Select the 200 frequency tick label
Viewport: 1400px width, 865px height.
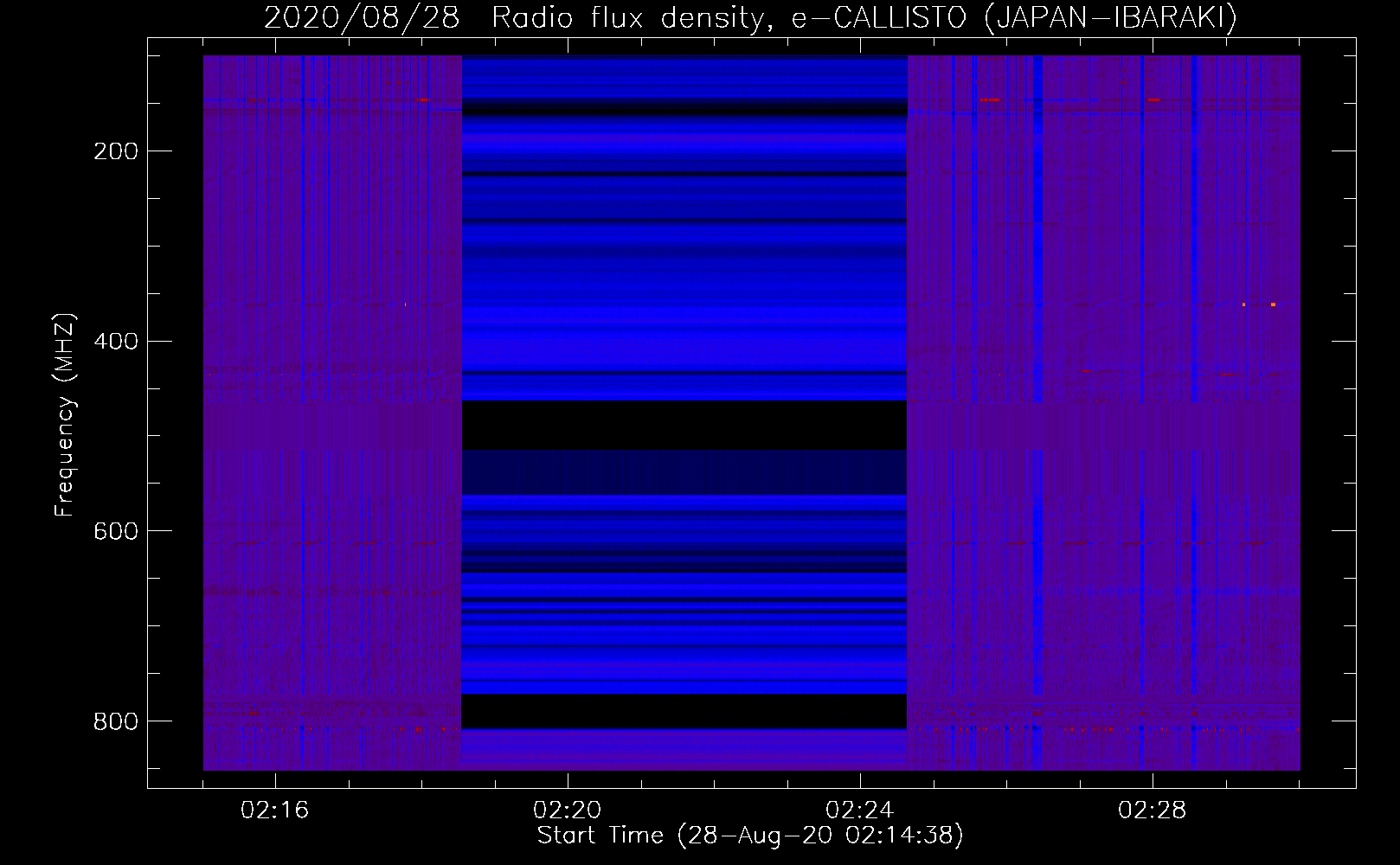coord(116,151)
